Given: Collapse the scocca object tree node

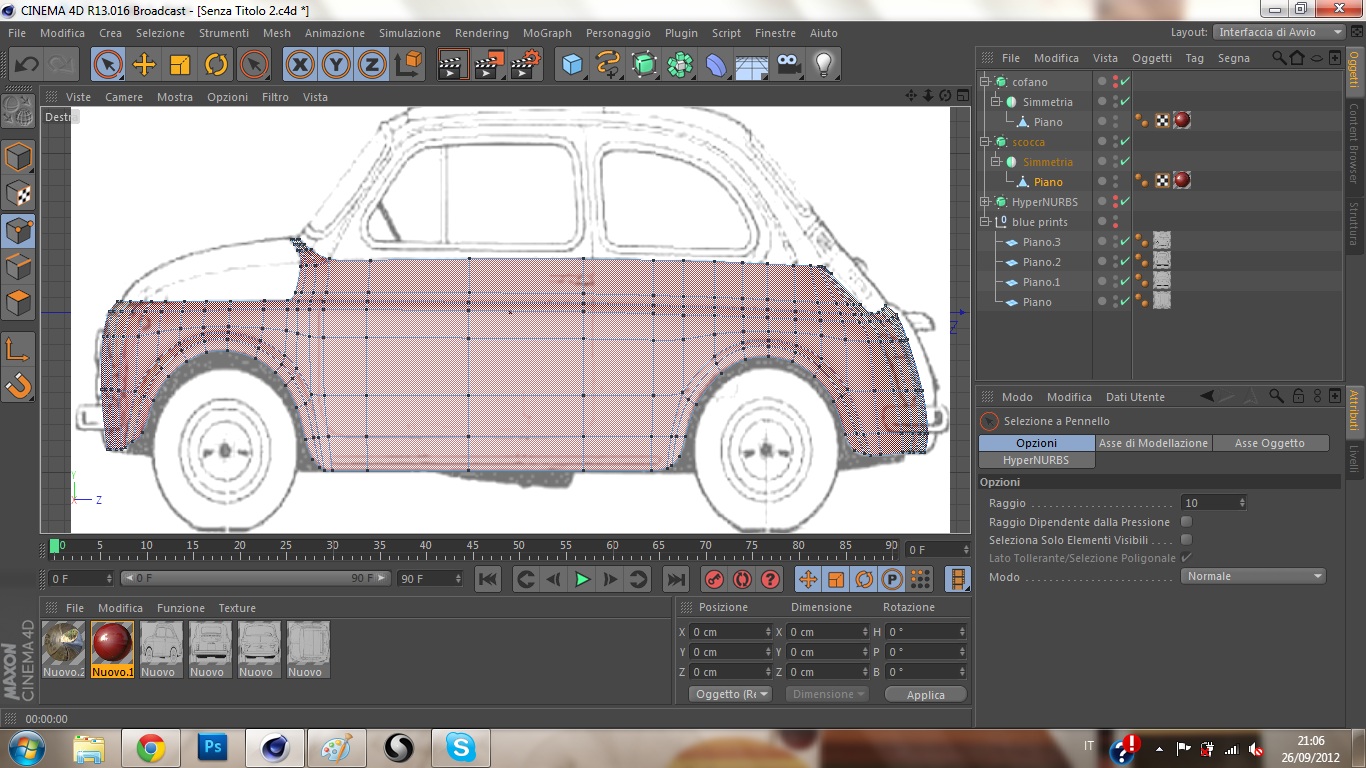Looking at the screenshot, I should click(x=985, y=142).
